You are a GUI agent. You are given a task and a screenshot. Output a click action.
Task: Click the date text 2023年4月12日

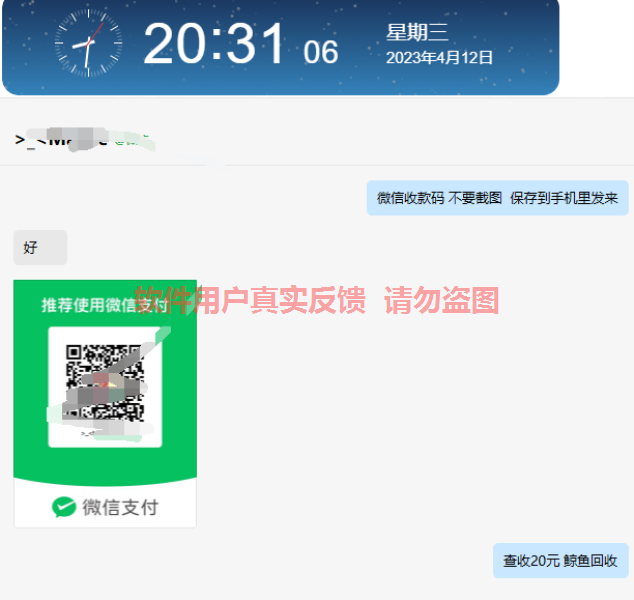pyautogui.click(x=440, y=58)
